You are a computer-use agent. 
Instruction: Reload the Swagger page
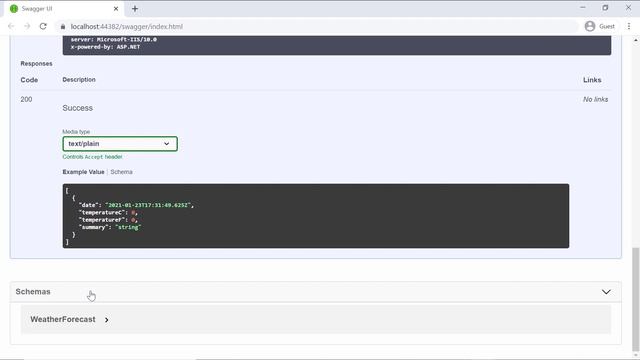(43, 26)
